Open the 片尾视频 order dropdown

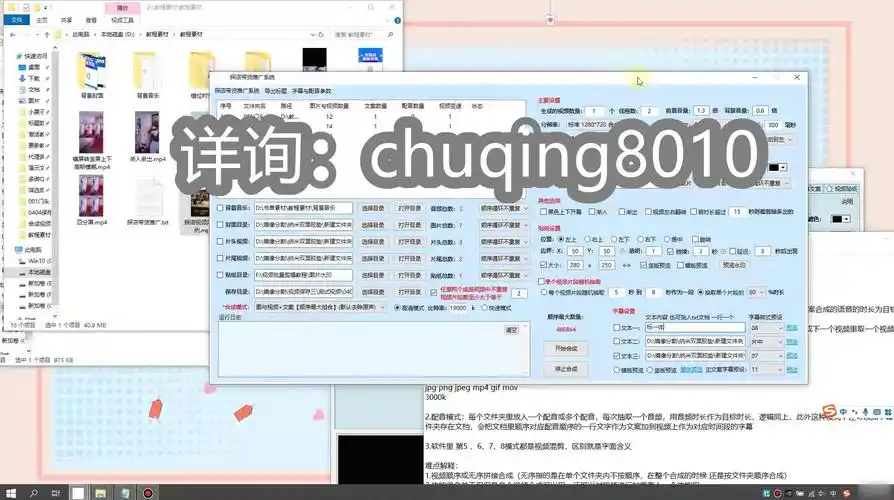pyautogui.click(x=504, y=258)
